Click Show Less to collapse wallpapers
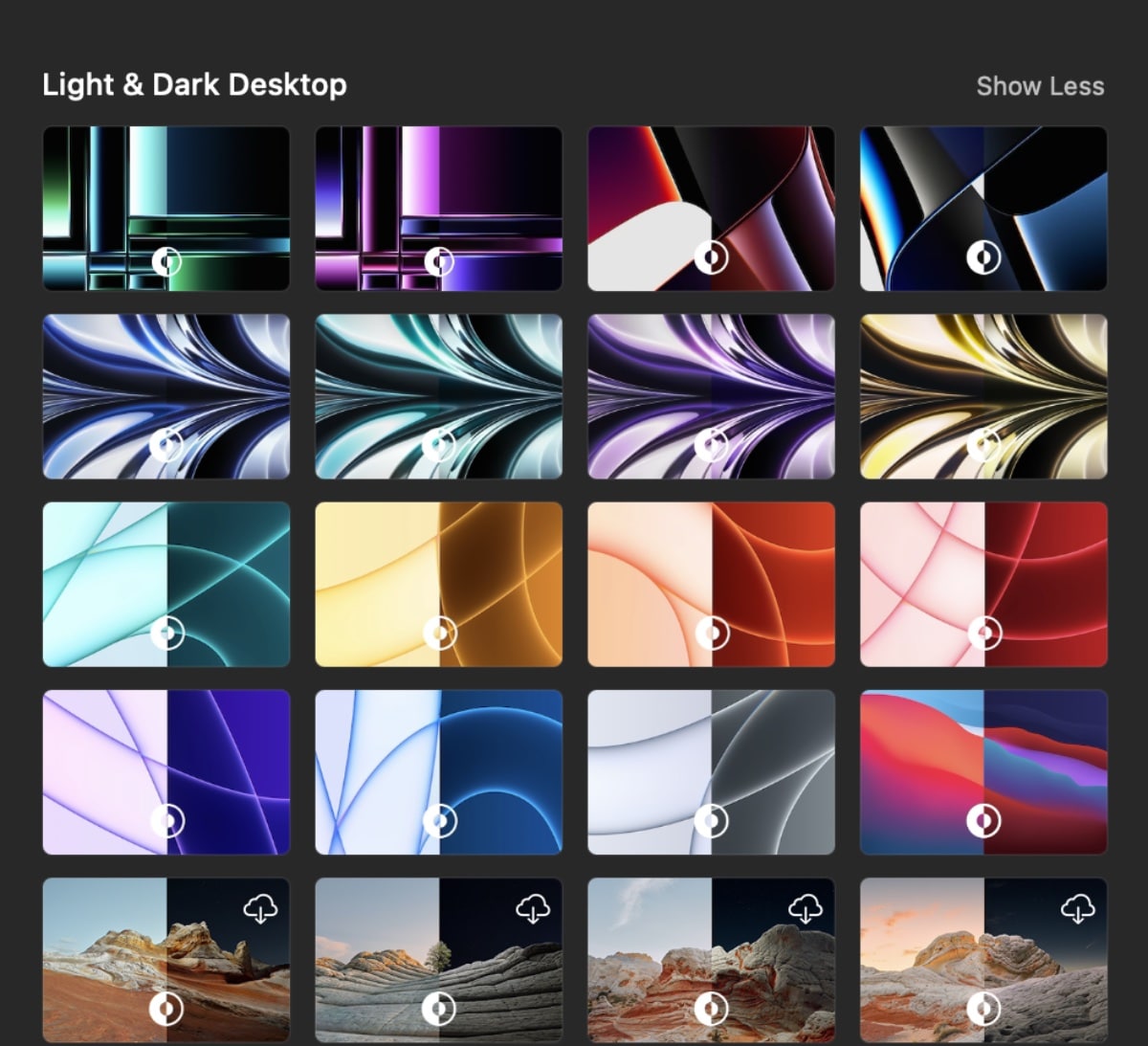 pyautogui.click(x=1040, y=86)
